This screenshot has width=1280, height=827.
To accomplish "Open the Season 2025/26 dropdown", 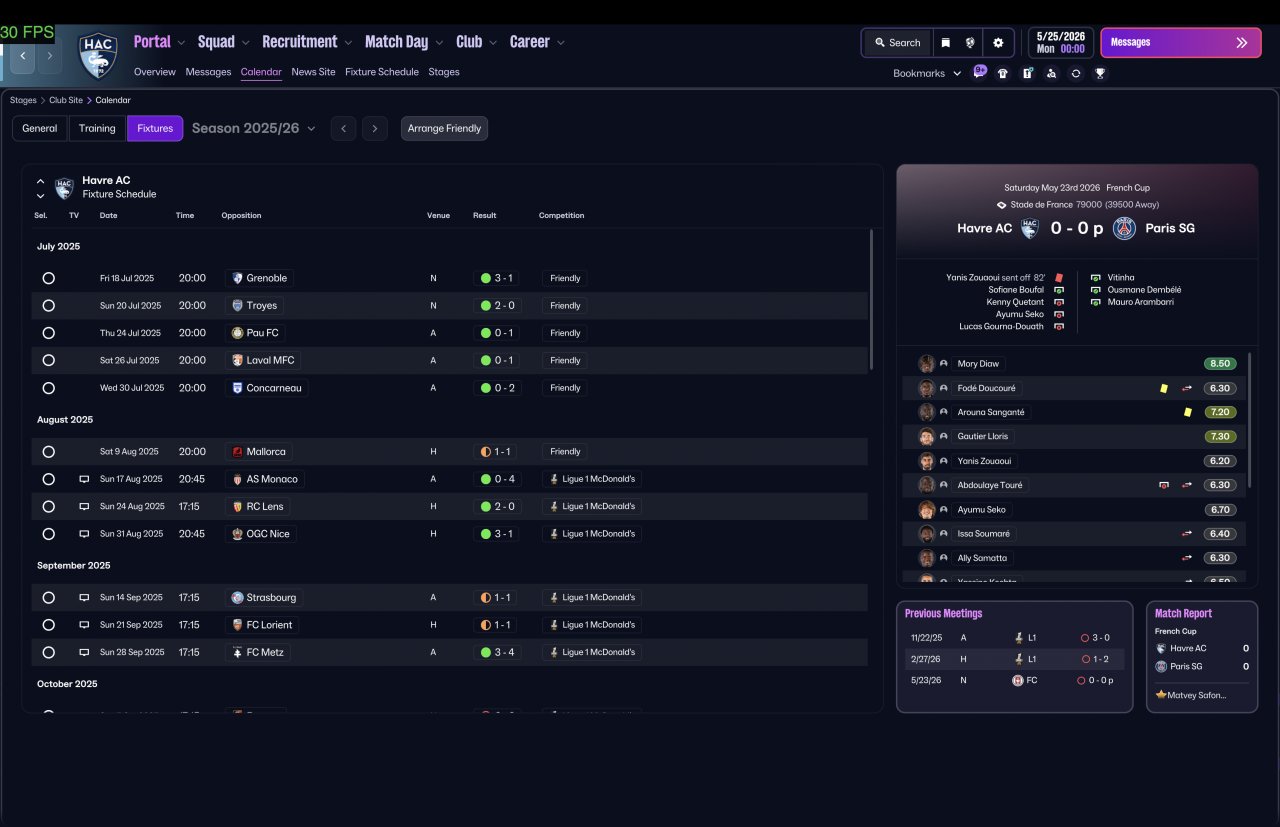I will pos(254,128).
